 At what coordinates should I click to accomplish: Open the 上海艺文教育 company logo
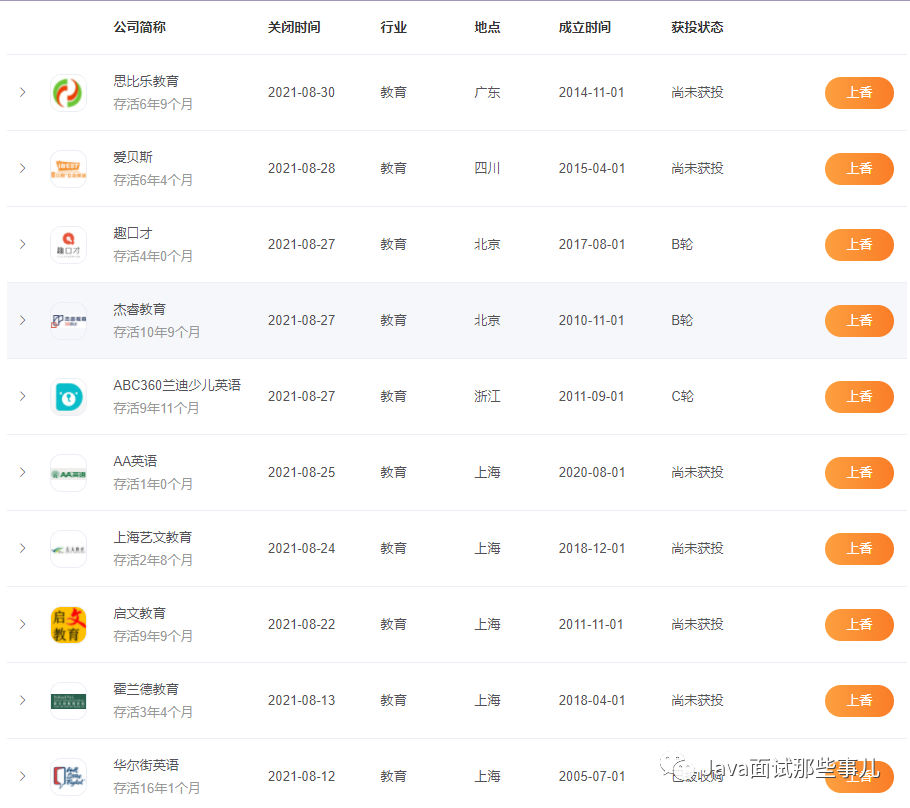click(68, 549)
